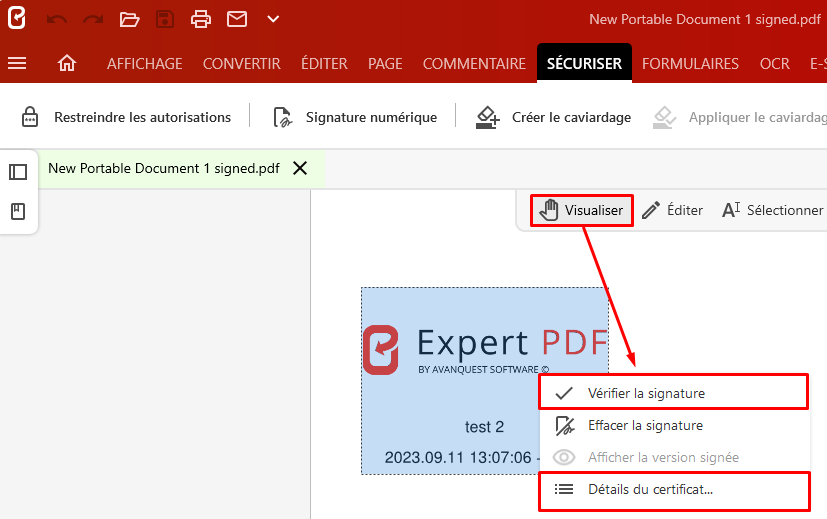Click the digital signature document icon

tap(283, 117)
